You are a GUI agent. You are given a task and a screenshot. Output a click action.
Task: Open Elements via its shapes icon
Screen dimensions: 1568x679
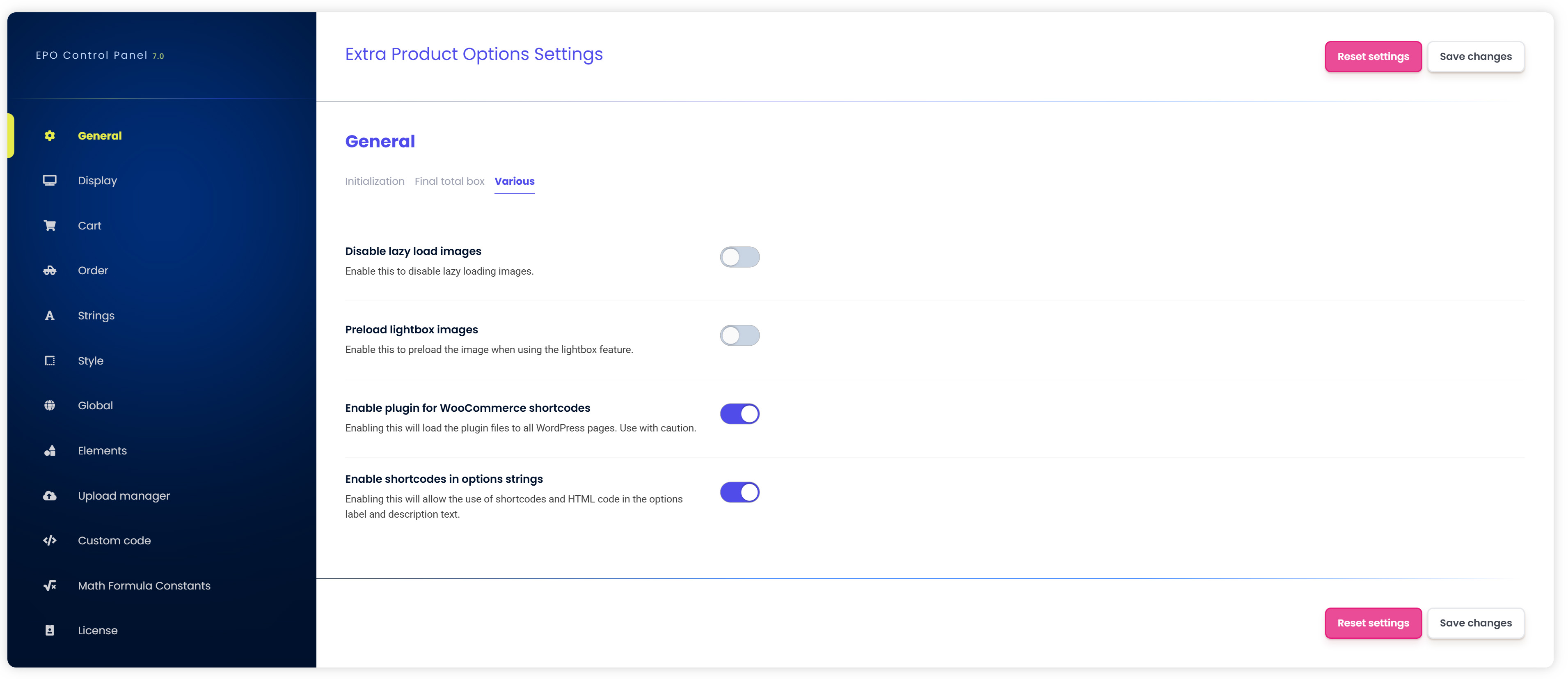pyautogui.click(x=49, y=451)
